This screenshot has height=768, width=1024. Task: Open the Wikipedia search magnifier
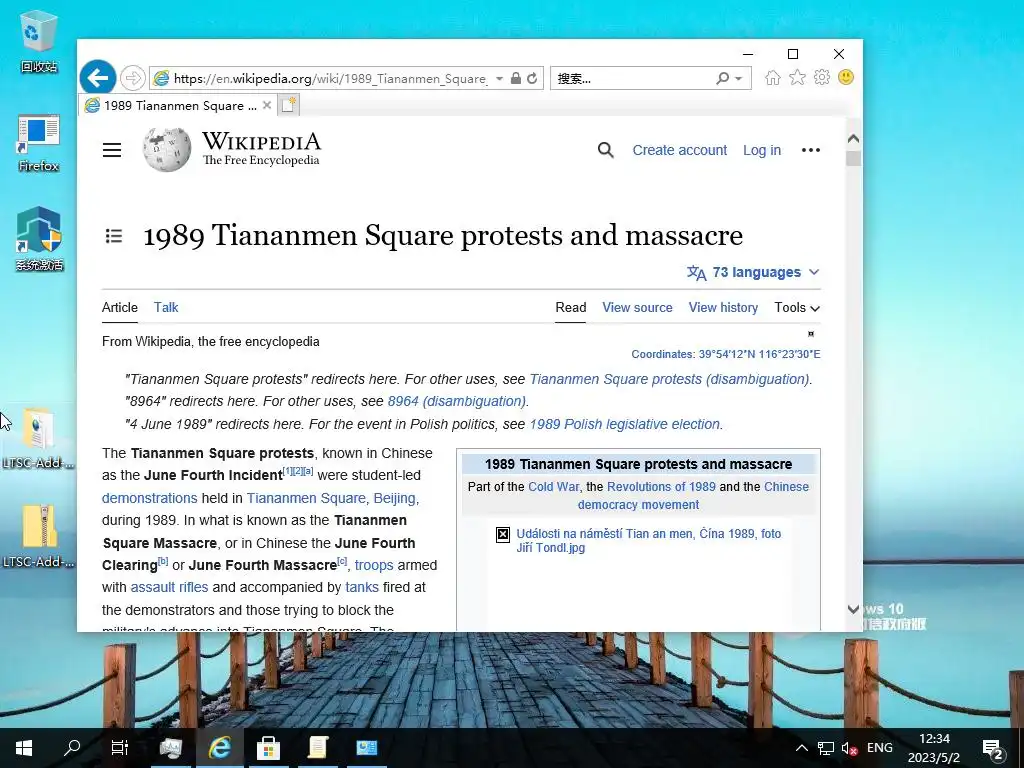click(605, 150)
